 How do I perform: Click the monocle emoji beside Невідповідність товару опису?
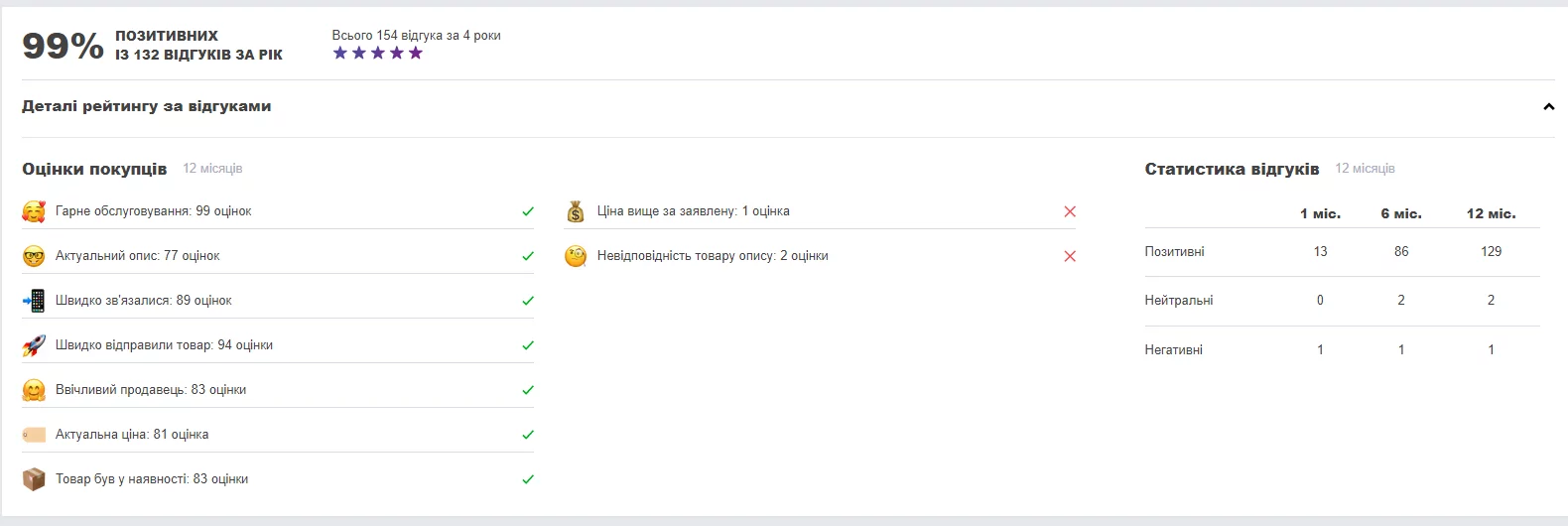click(576, 256)
